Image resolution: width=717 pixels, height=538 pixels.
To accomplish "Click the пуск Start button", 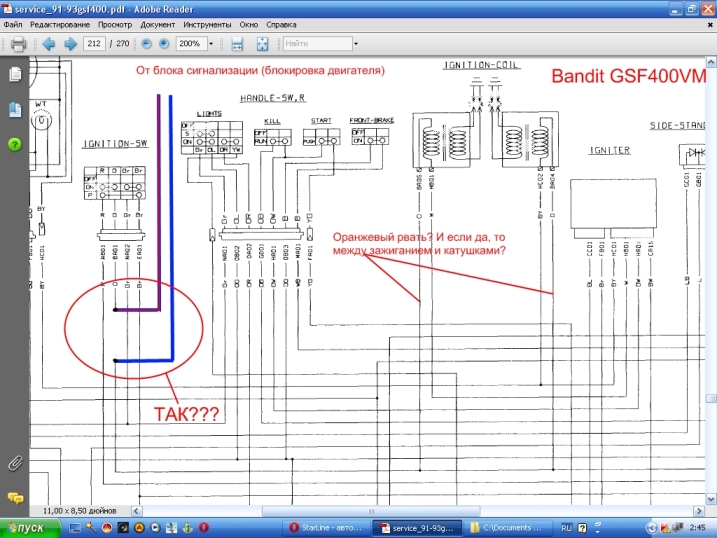I will pos(27,527).
